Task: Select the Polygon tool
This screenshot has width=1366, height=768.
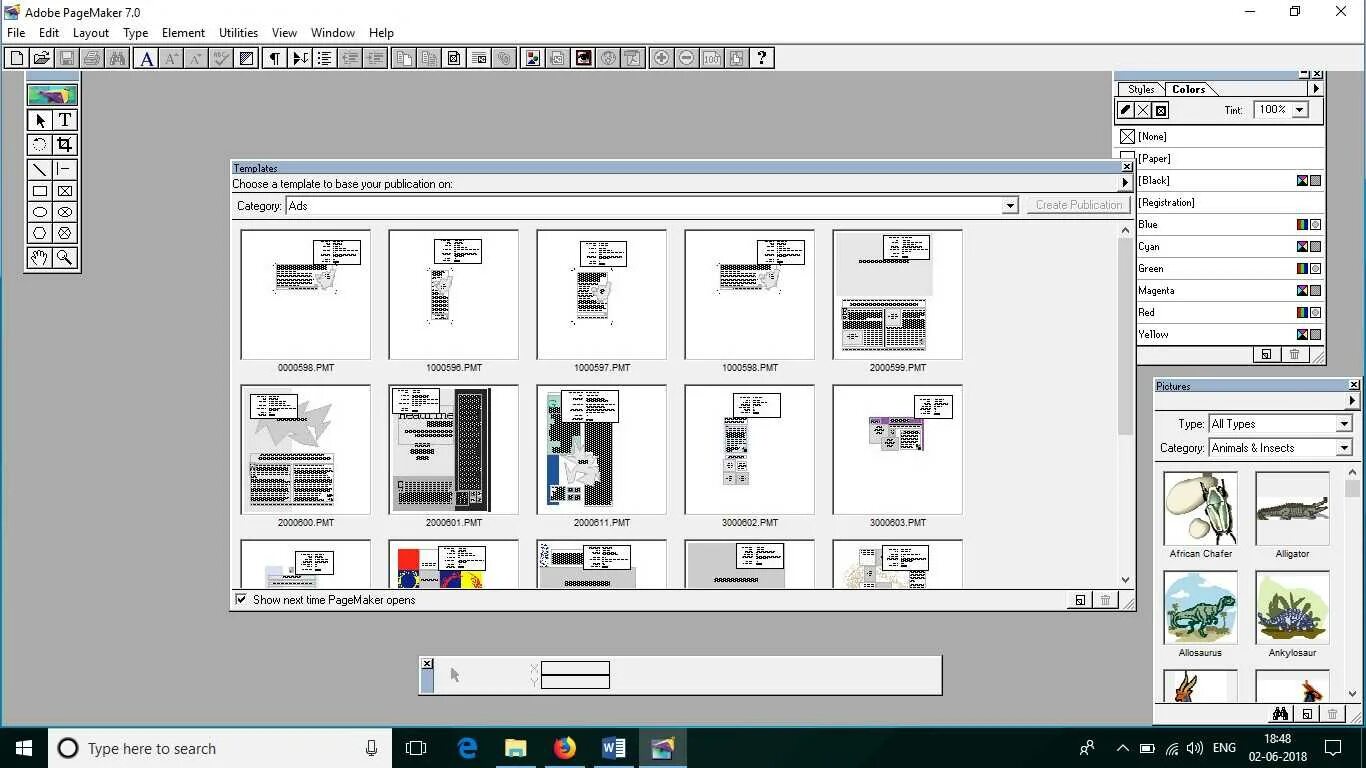Action: 38,232
